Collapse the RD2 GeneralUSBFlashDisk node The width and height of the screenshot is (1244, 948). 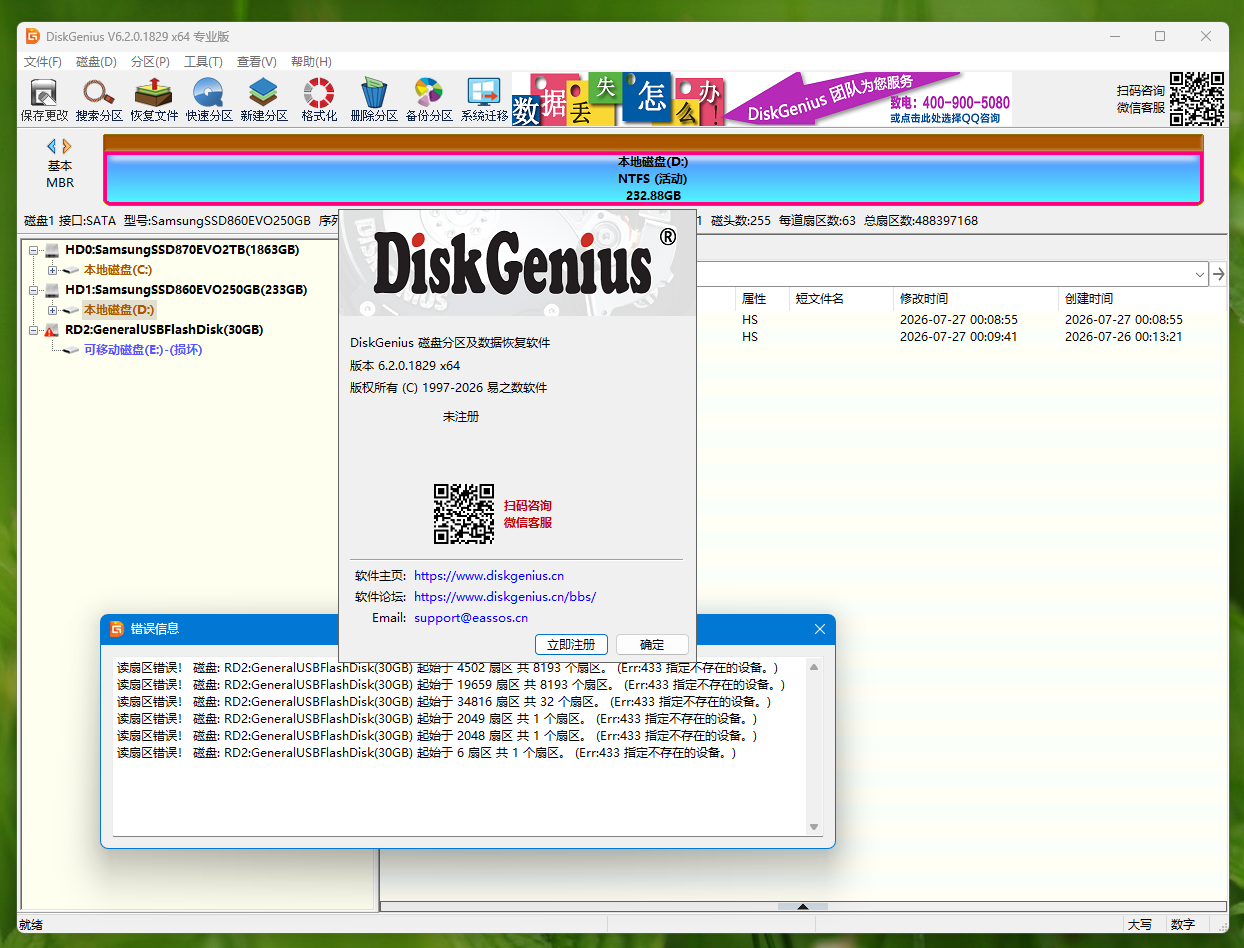[x=33, y=330]
